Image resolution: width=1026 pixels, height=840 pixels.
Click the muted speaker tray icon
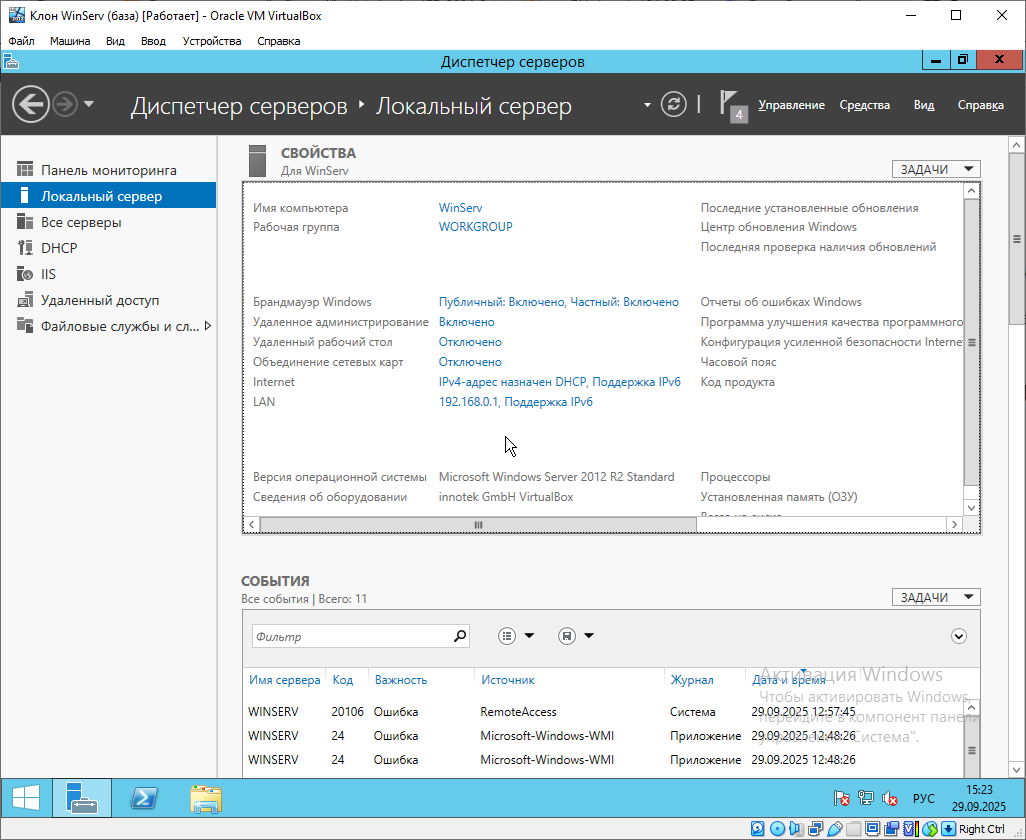click(890, 798)
